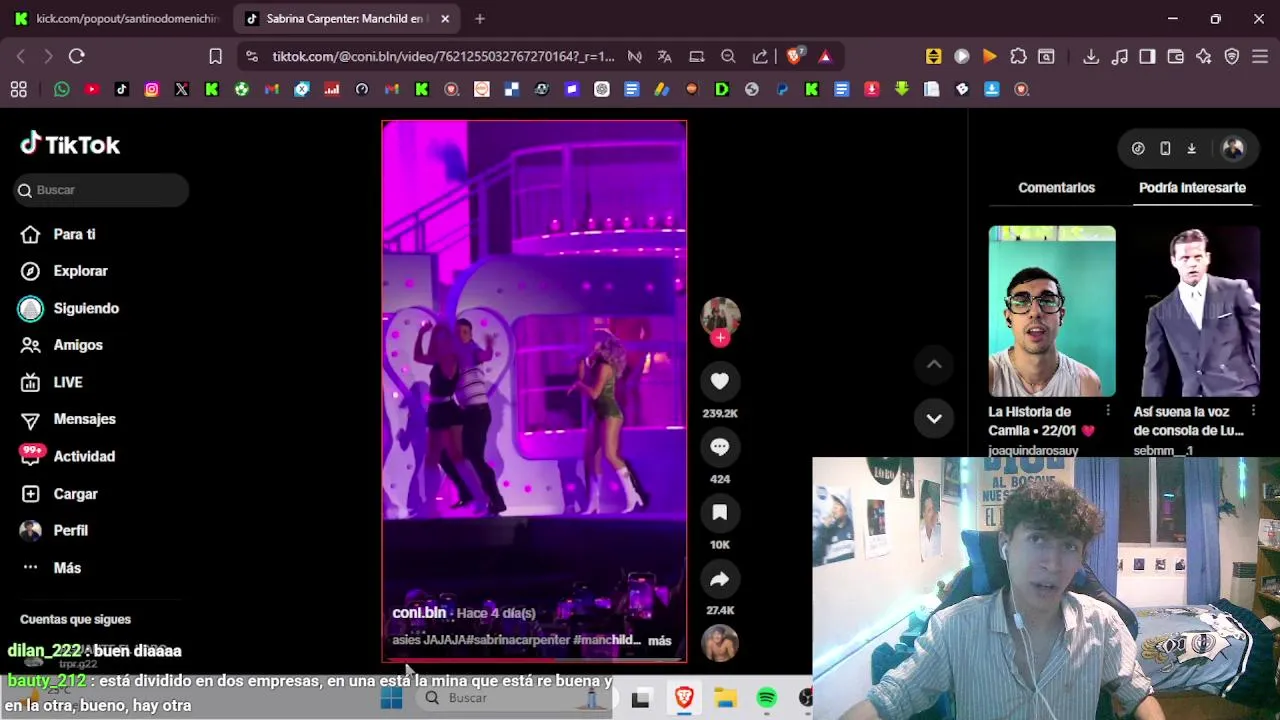The width and height of the screenshot is (1280, 720).
Task: Open Brave Shields lion icon
Action: pyautogui.click(x=794, y=56)
